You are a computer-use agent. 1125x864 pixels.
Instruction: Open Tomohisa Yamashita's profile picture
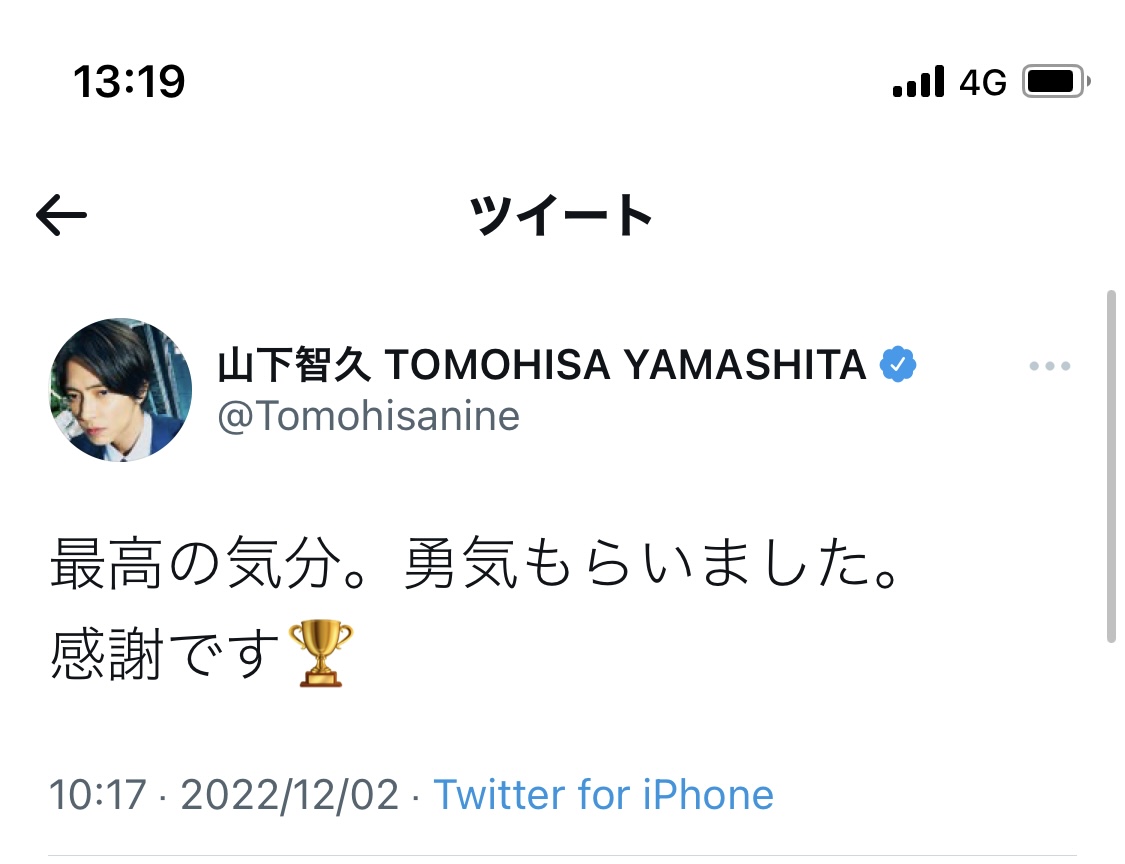(x=121, y=391)
